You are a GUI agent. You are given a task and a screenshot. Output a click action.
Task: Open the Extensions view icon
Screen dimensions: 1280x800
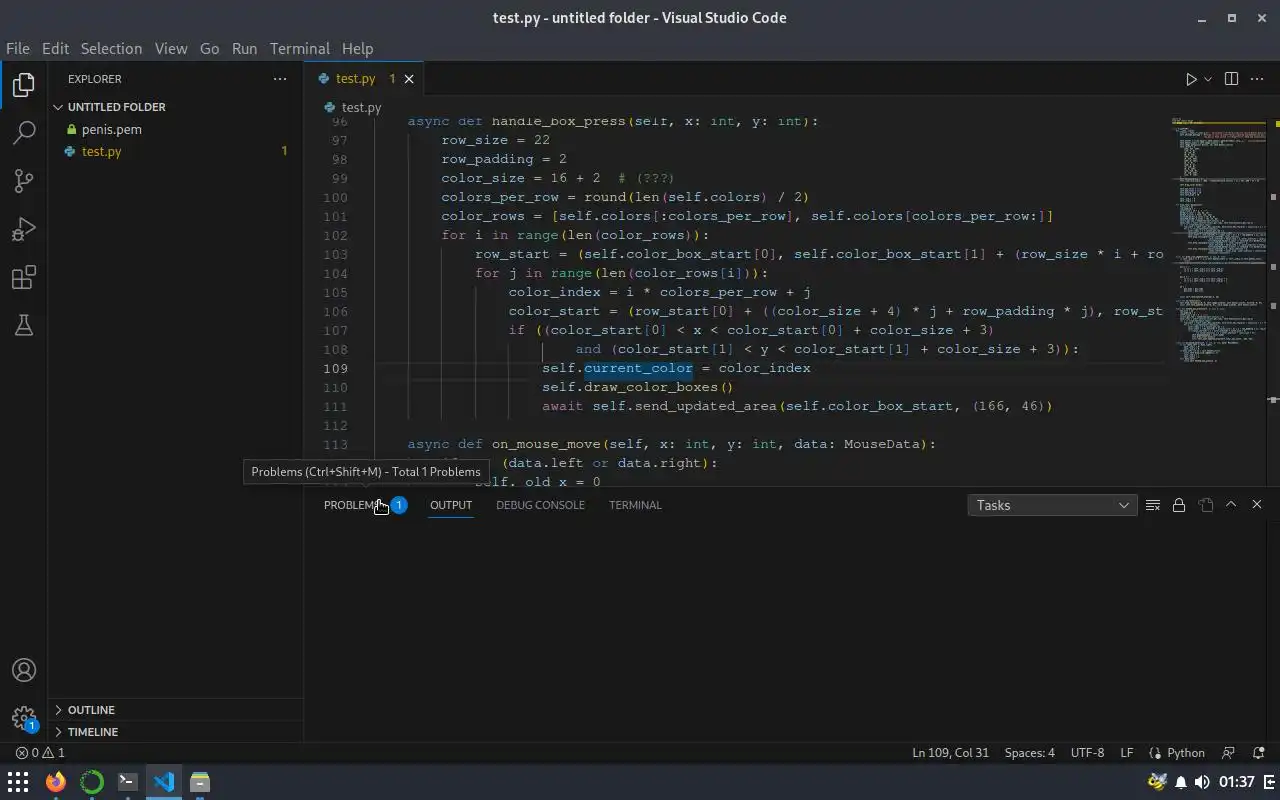click(x=24, y=277)
